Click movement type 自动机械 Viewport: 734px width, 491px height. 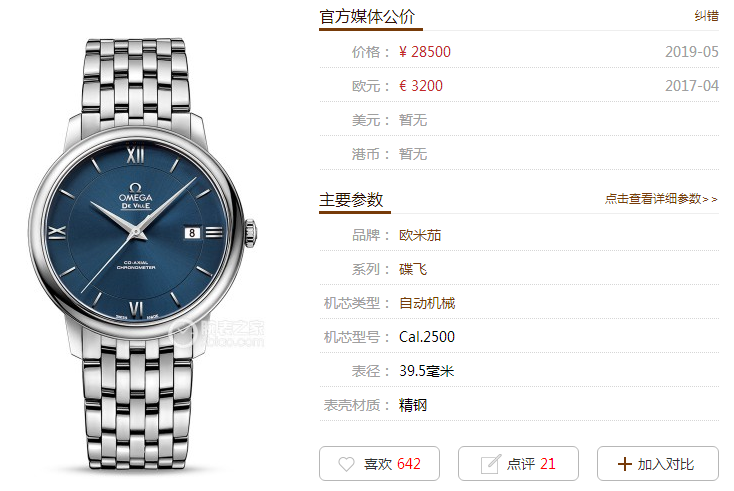pos(427,303)
